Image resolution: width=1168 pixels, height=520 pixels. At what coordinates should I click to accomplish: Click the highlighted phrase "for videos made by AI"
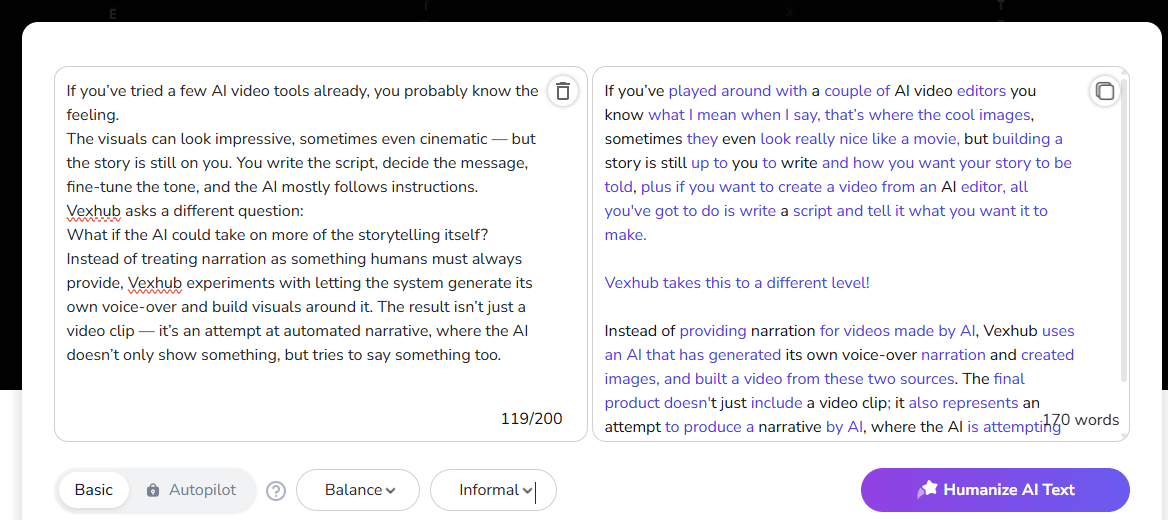[x=897, y=331]
